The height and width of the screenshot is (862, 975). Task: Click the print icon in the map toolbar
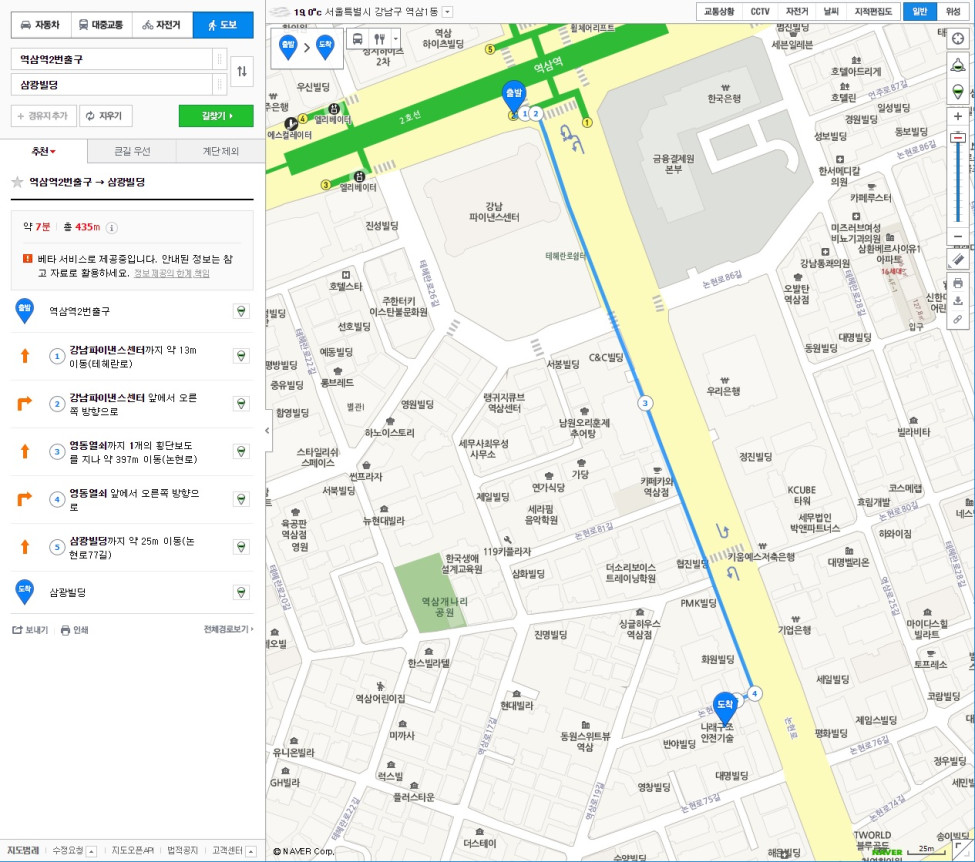(957, 283)
